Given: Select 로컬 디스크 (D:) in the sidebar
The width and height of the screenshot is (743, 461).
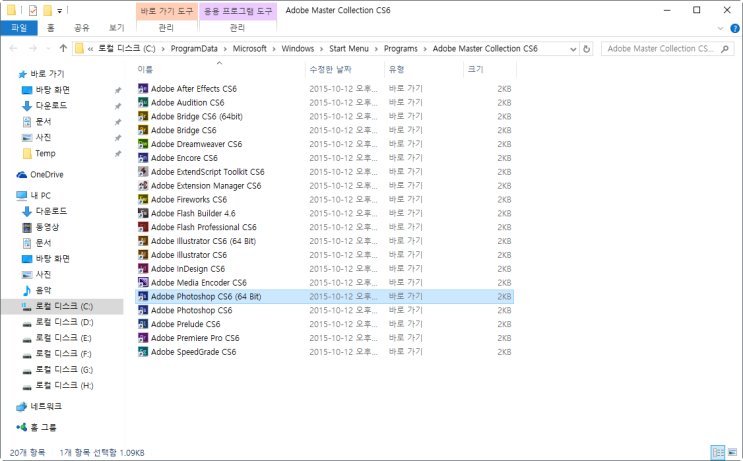Looking at the screenshot, I should coord(64,322).
